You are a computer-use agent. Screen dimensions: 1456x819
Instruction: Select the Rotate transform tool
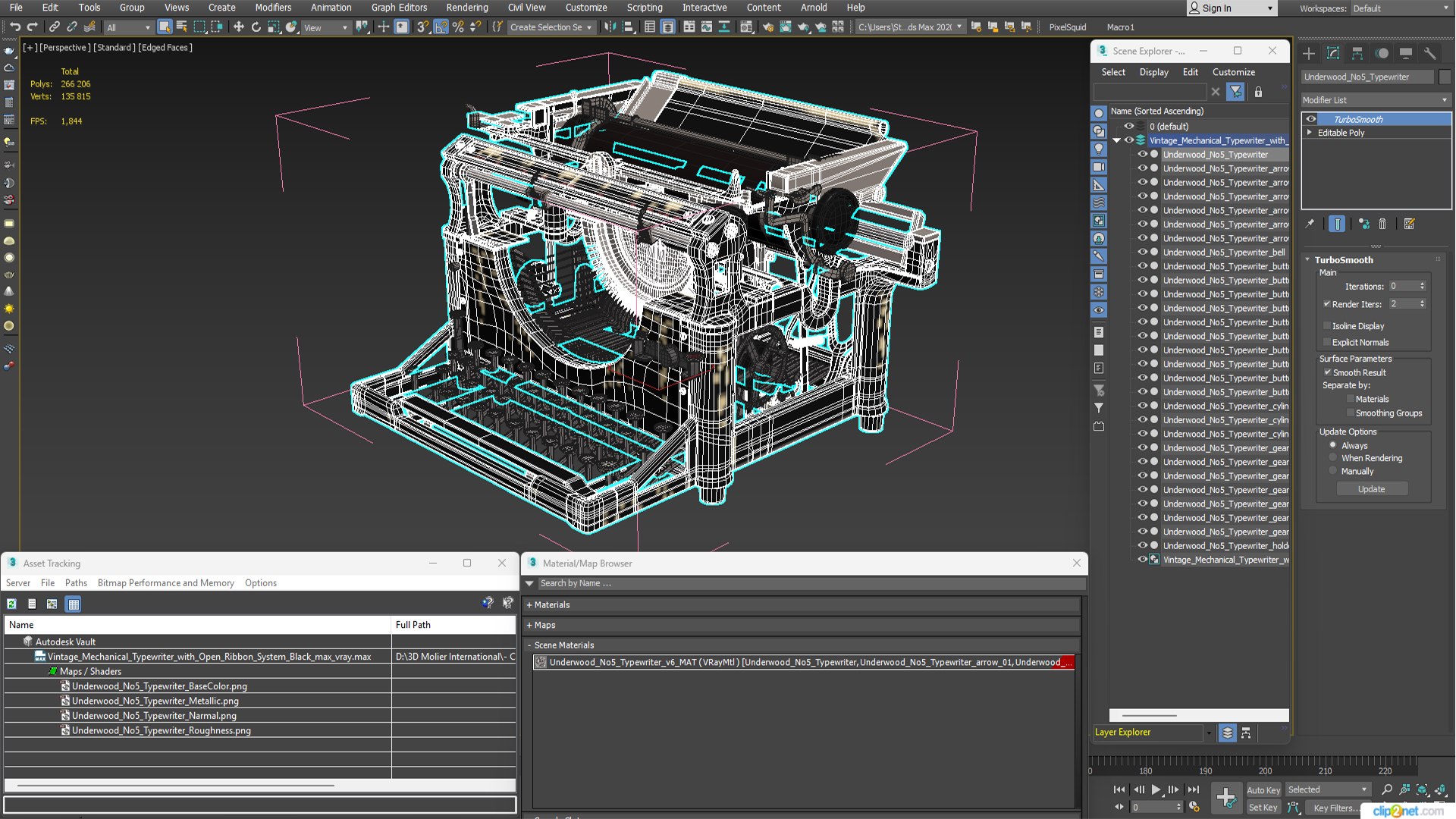coord(256,27)
